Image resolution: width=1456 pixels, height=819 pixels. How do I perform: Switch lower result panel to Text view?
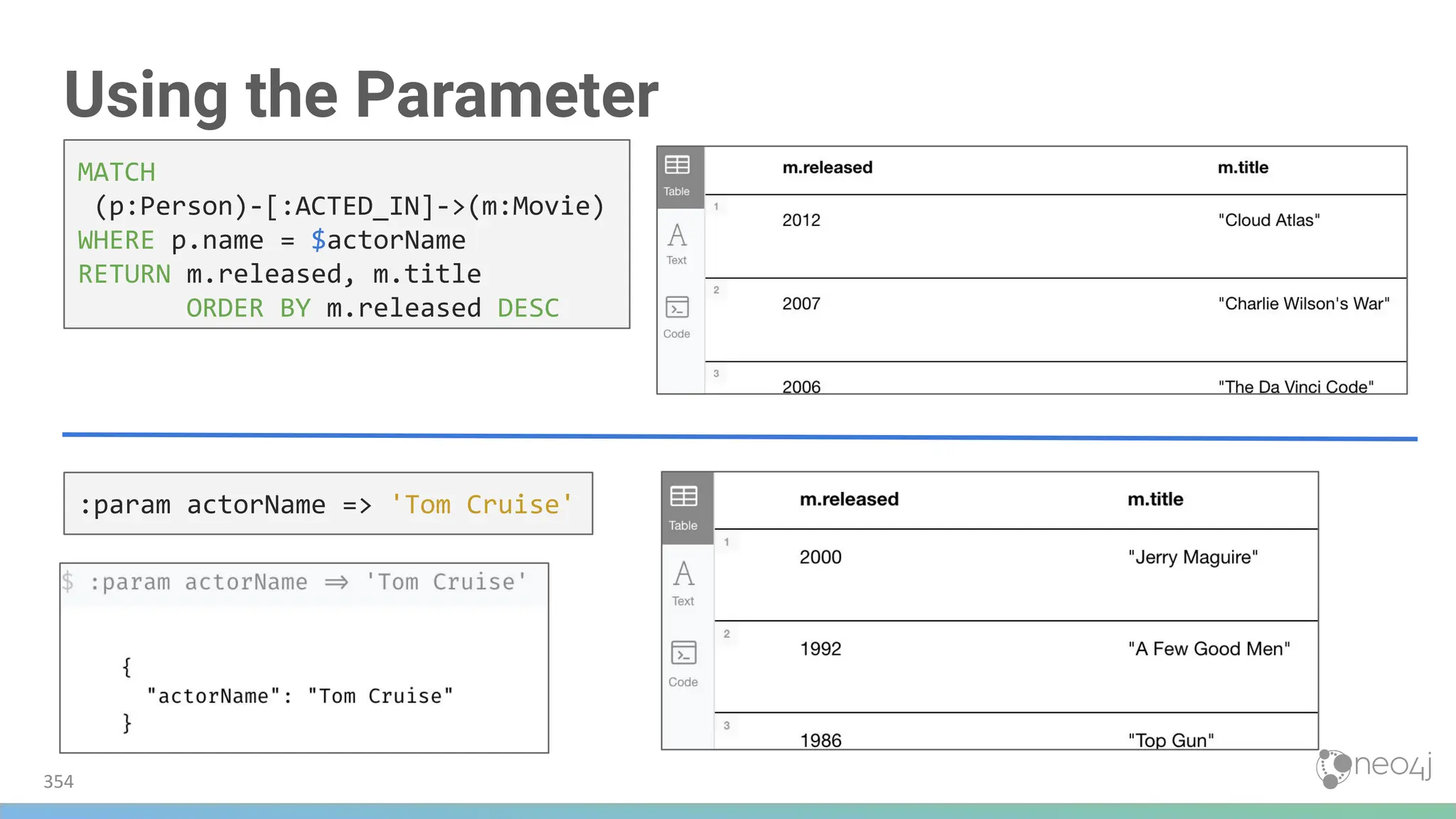pos(683,583)
